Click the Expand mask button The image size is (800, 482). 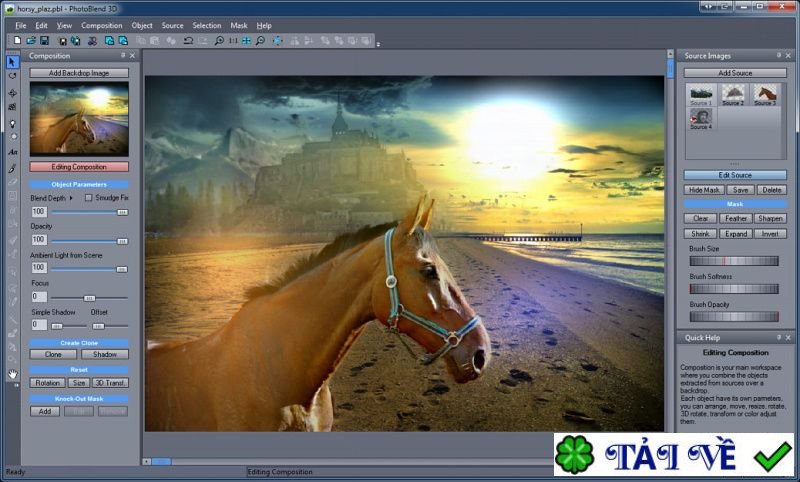(736, 234)
